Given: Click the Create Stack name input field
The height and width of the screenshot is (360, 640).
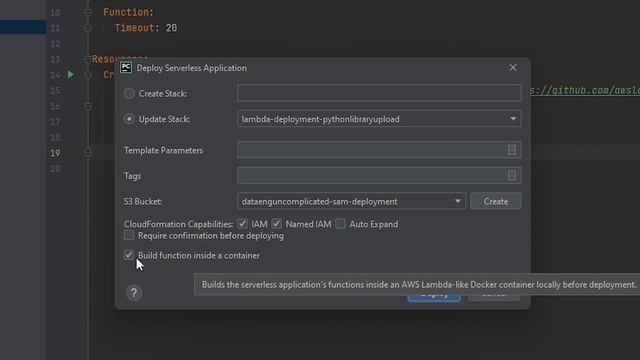Looking at the screenshot, I should [x=379, y=93].
